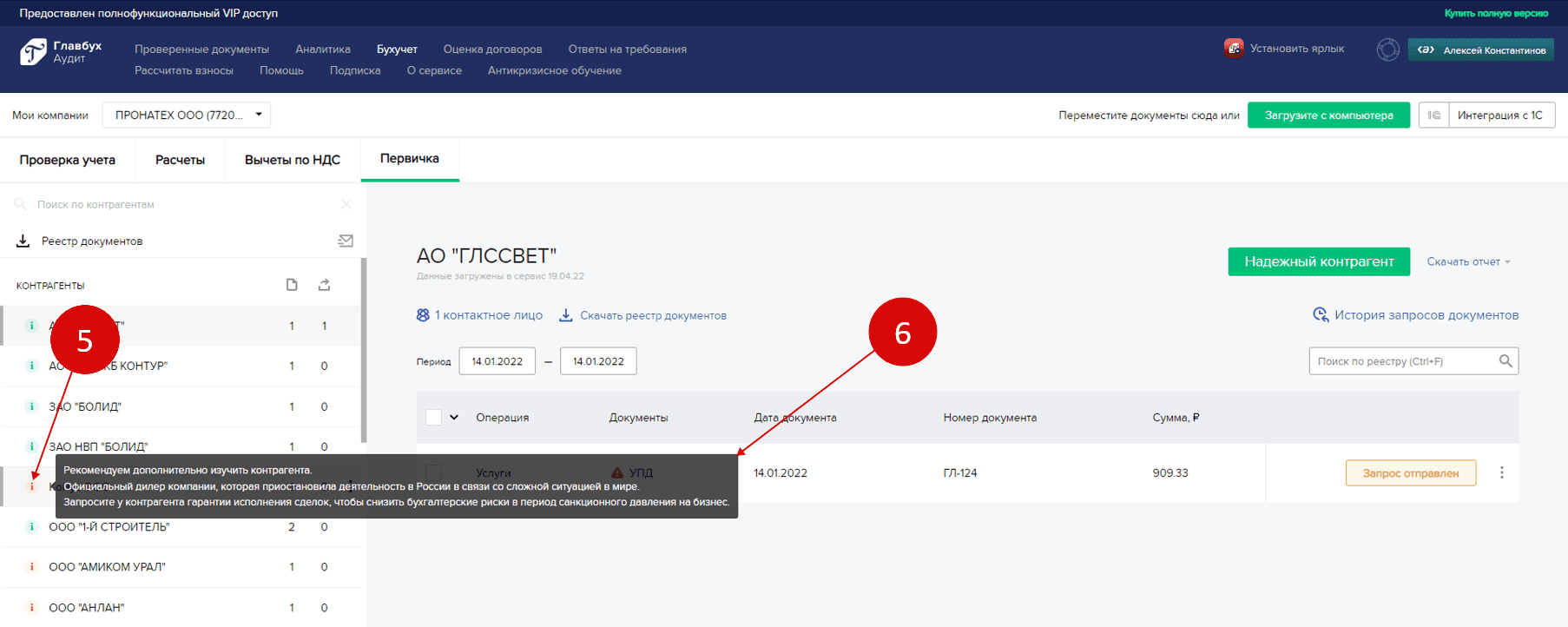This screenshot has height=627, width=1568.
Task: Open Оценка договоров menu item
Action: (492, 49)
